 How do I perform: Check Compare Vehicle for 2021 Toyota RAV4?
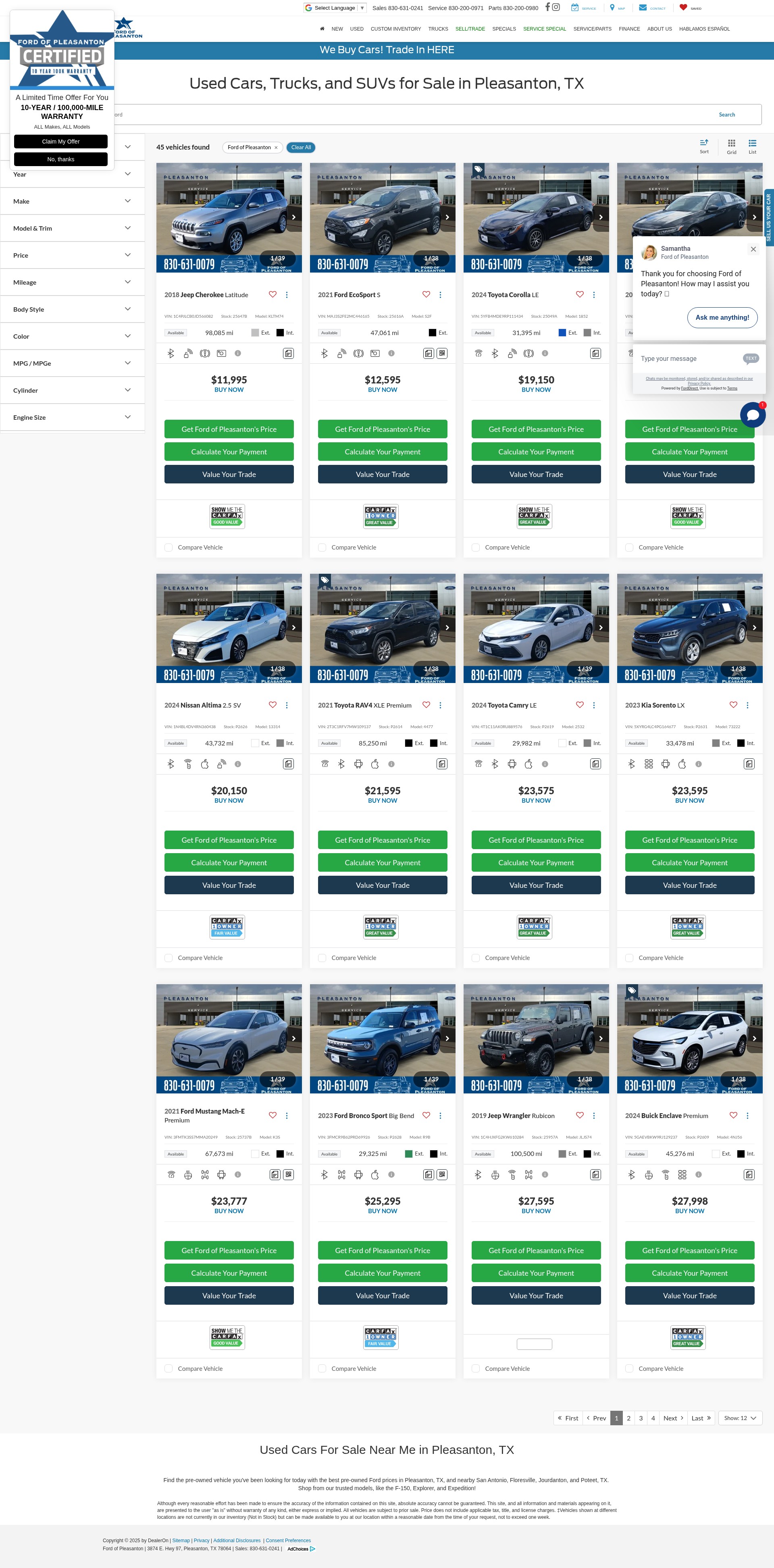coord(322,958)
